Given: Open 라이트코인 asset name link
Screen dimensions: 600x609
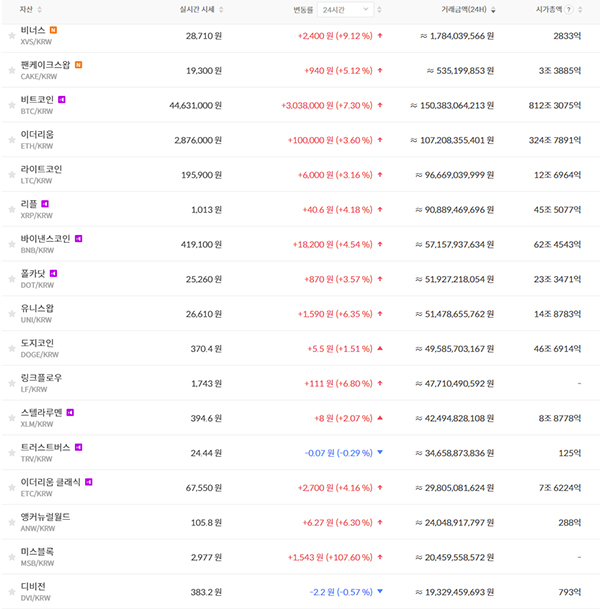Looking at the screenshot, I should tap(41, 169).
